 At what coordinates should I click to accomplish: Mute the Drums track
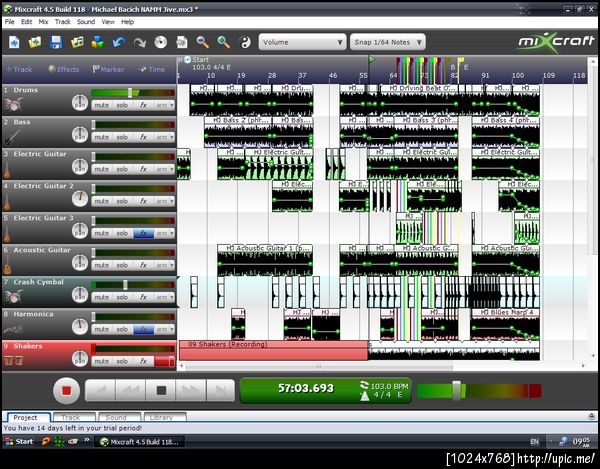click(x=101, y=105)
